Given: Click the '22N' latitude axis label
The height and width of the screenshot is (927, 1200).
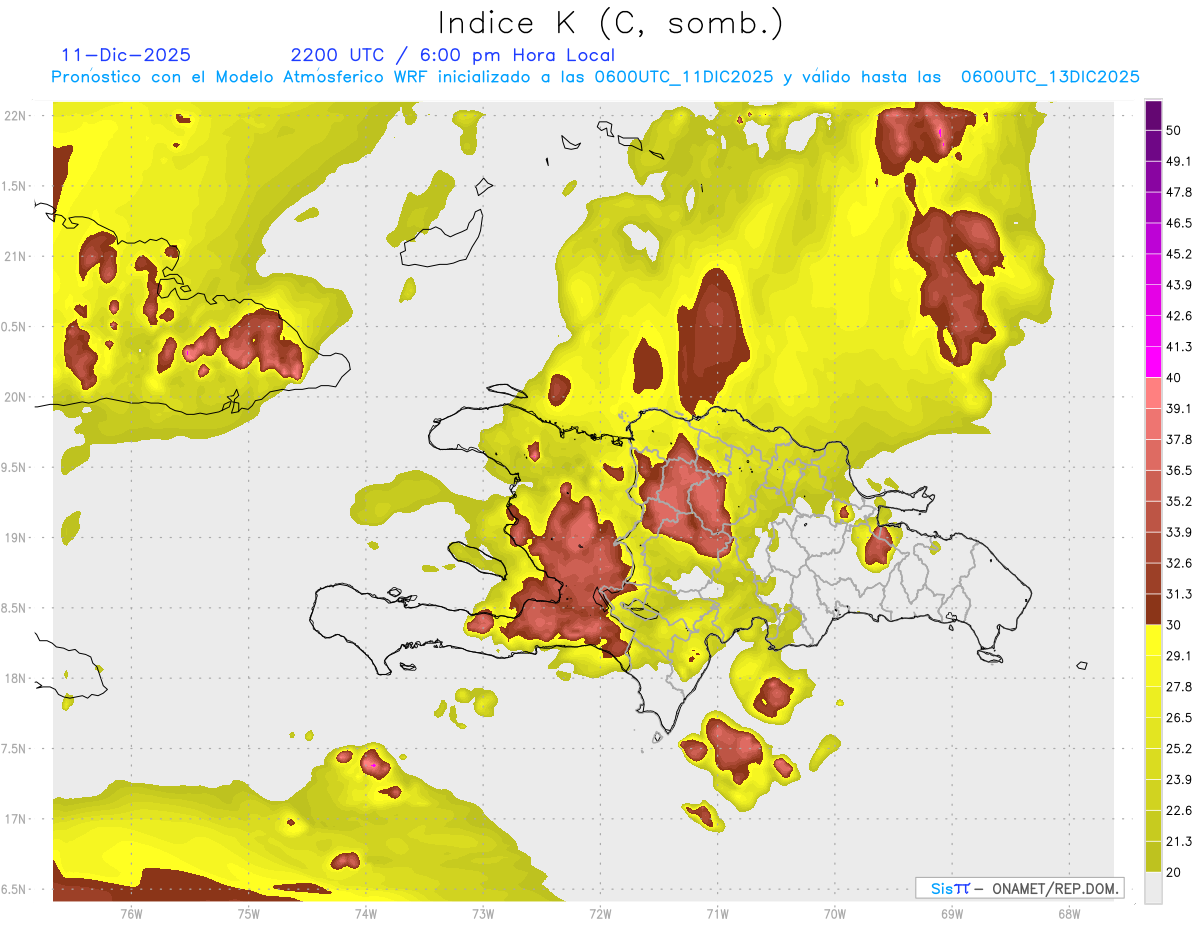Looking at the screenshot, I should [15, 115].
